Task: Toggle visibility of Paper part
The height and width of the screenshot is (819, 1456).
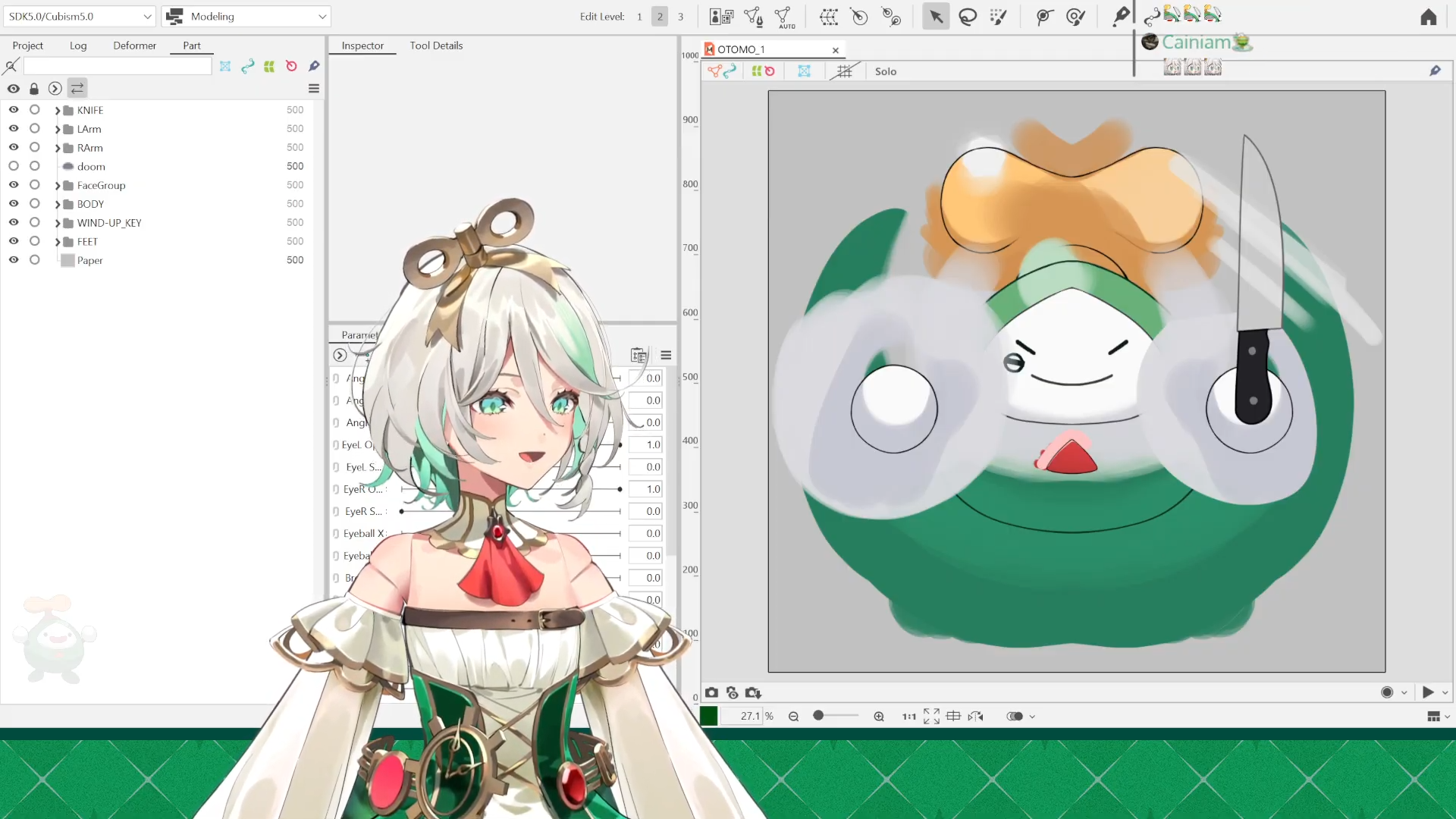Action: 14,260
